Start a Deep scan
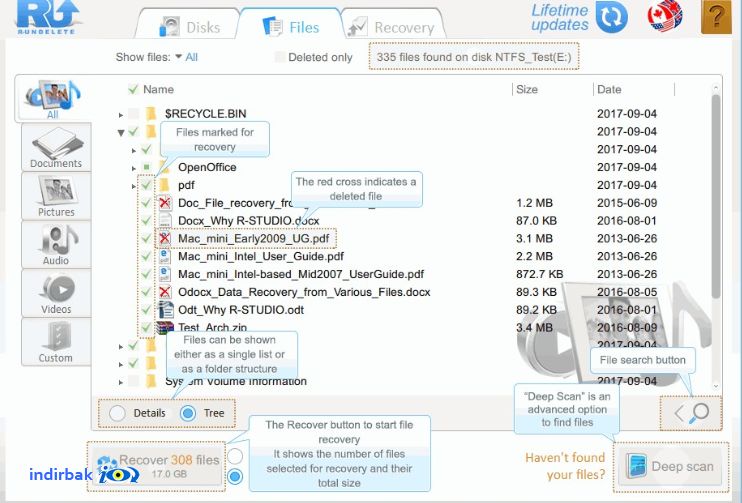Viewport: 742px width, 503px height. pos(670,466)
